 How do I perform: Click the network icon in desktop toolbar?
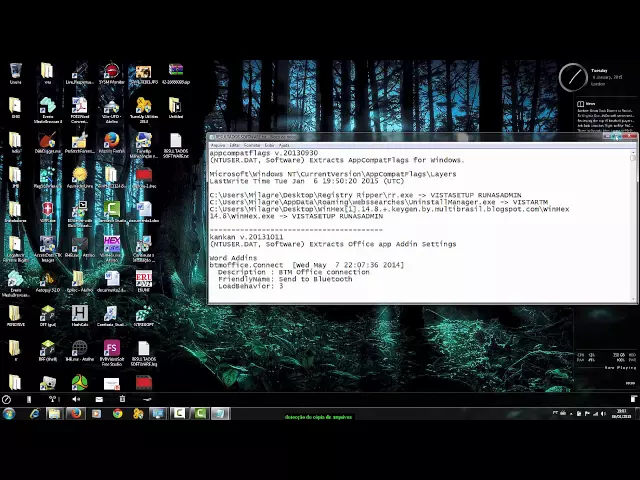(53, 399)
